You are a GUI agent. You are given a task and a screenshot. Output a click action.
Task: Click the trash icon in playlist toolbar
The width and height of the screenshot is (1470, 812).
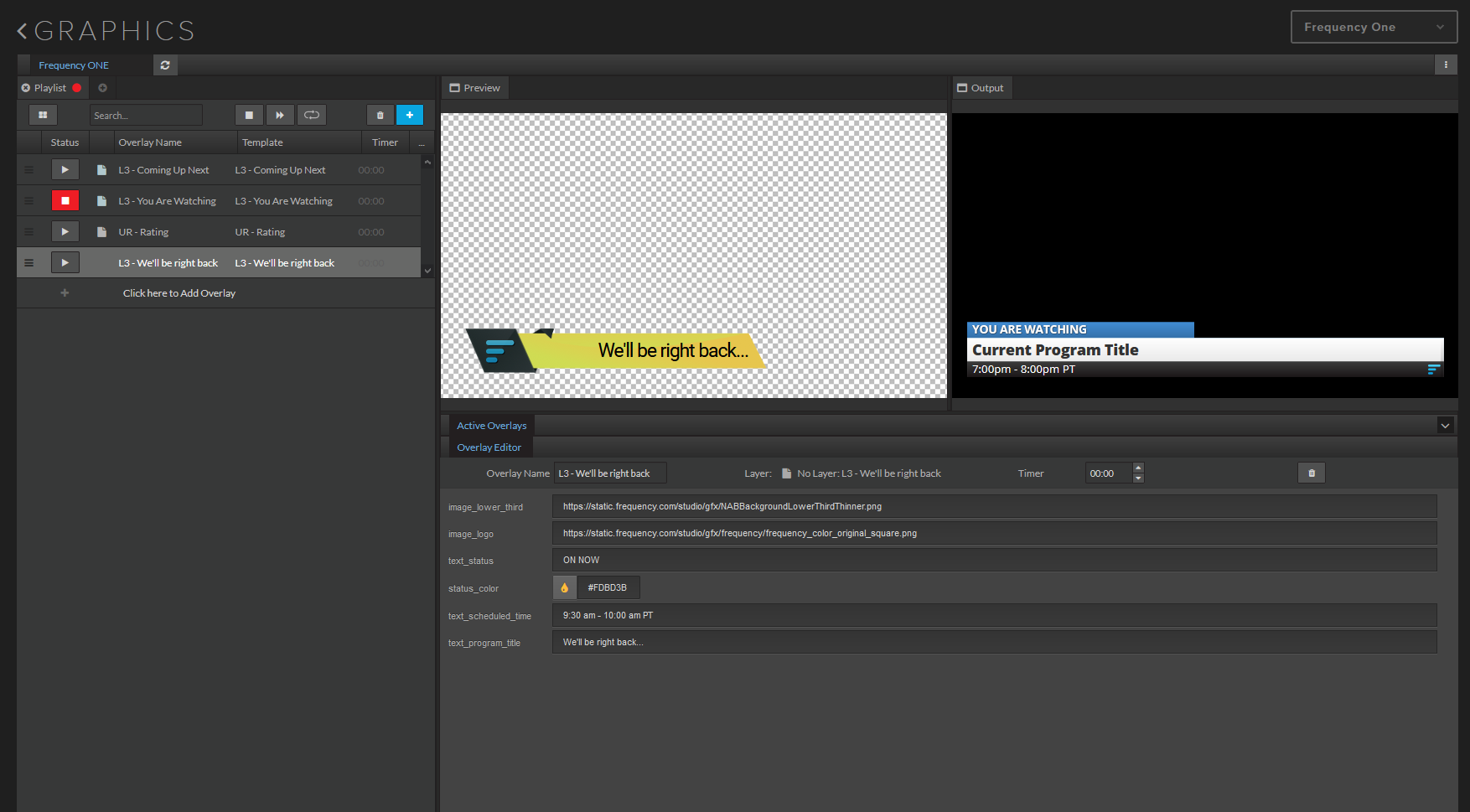coord(380,115)
